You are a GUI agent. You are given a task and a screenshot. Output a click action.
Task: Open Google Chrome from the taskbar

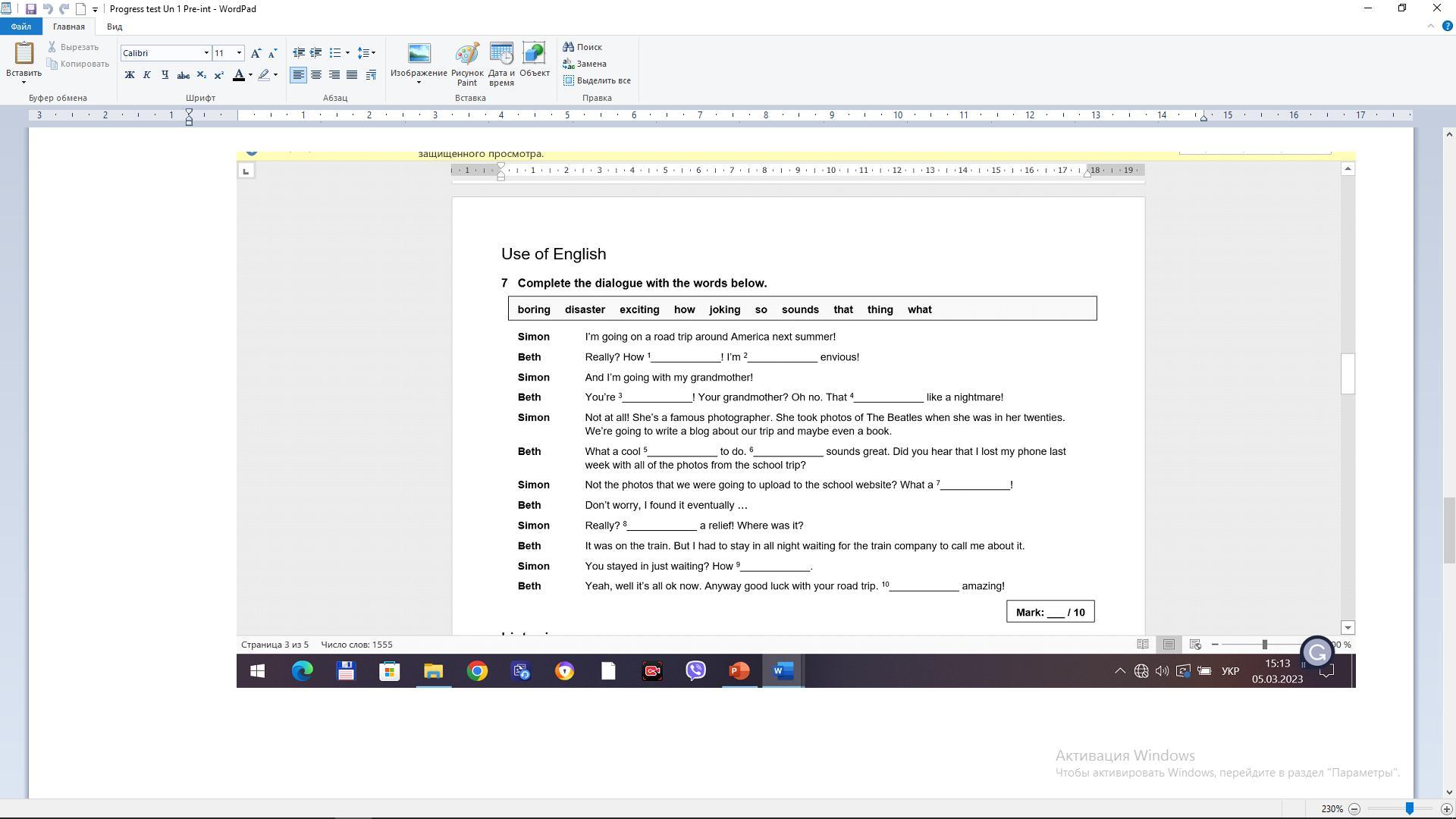477,671
